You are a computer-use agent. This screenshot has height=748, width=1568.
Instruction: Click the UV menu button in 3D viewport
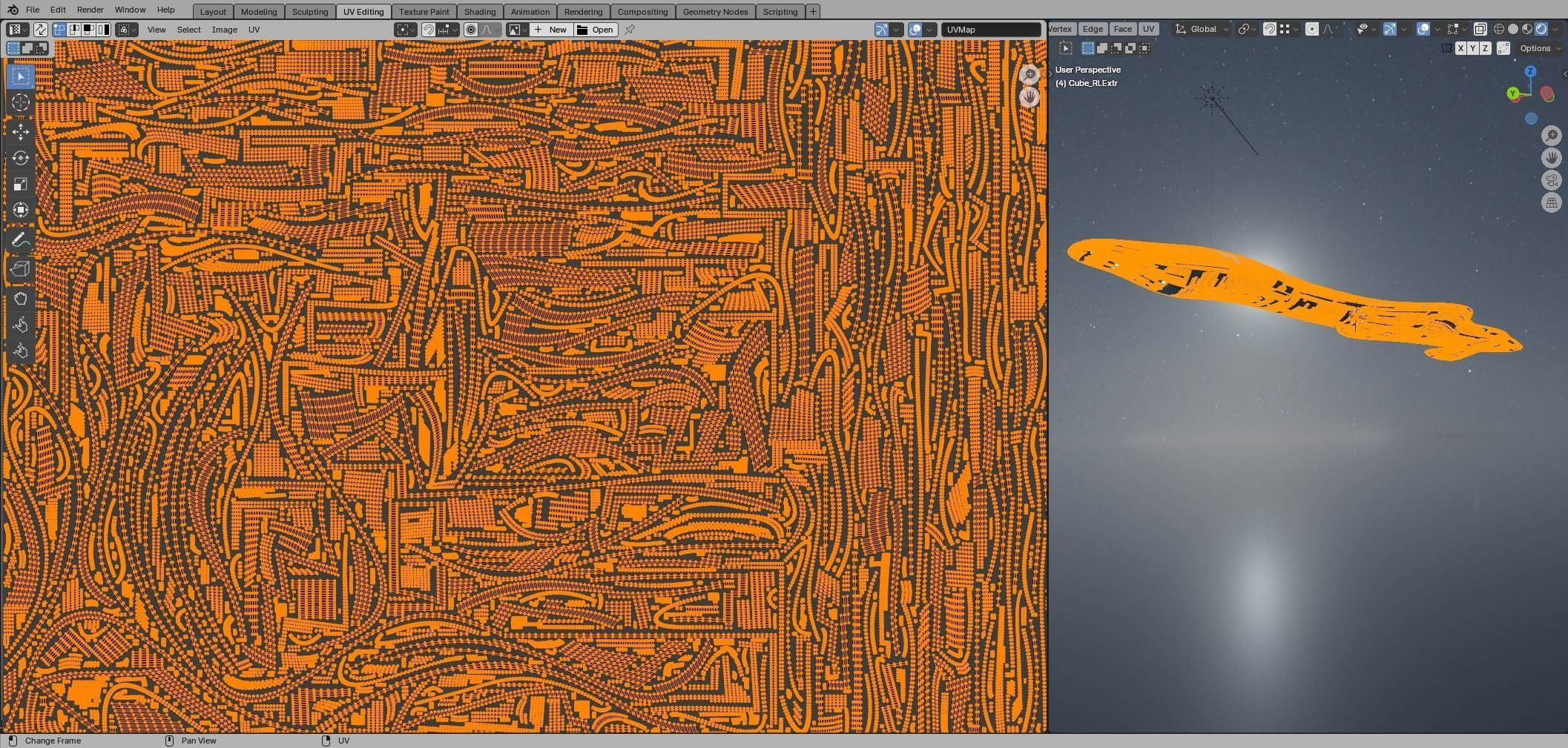point(1148,29)
